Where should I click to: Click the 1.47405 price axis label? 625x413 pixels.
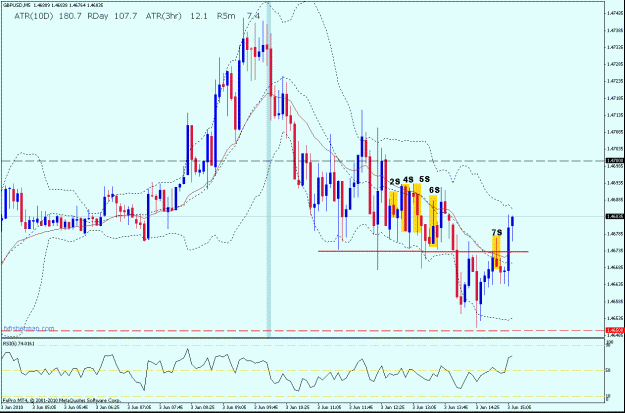614,13
